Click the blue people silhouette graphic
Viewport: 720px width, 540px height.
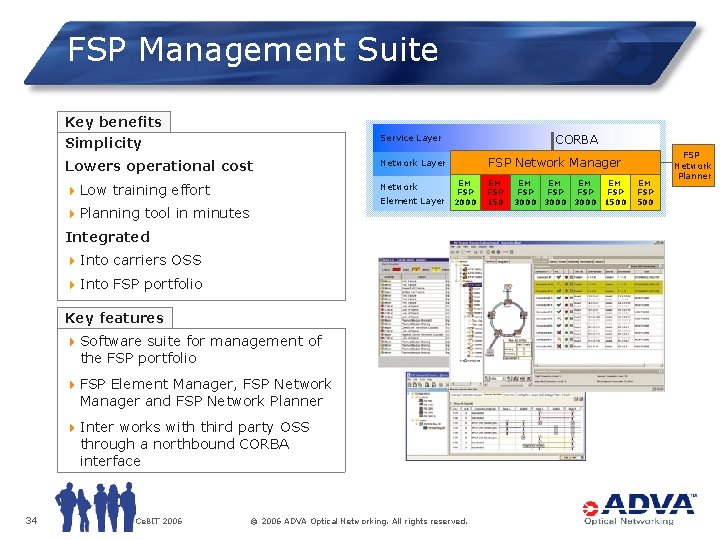click(x=96, y=507)
